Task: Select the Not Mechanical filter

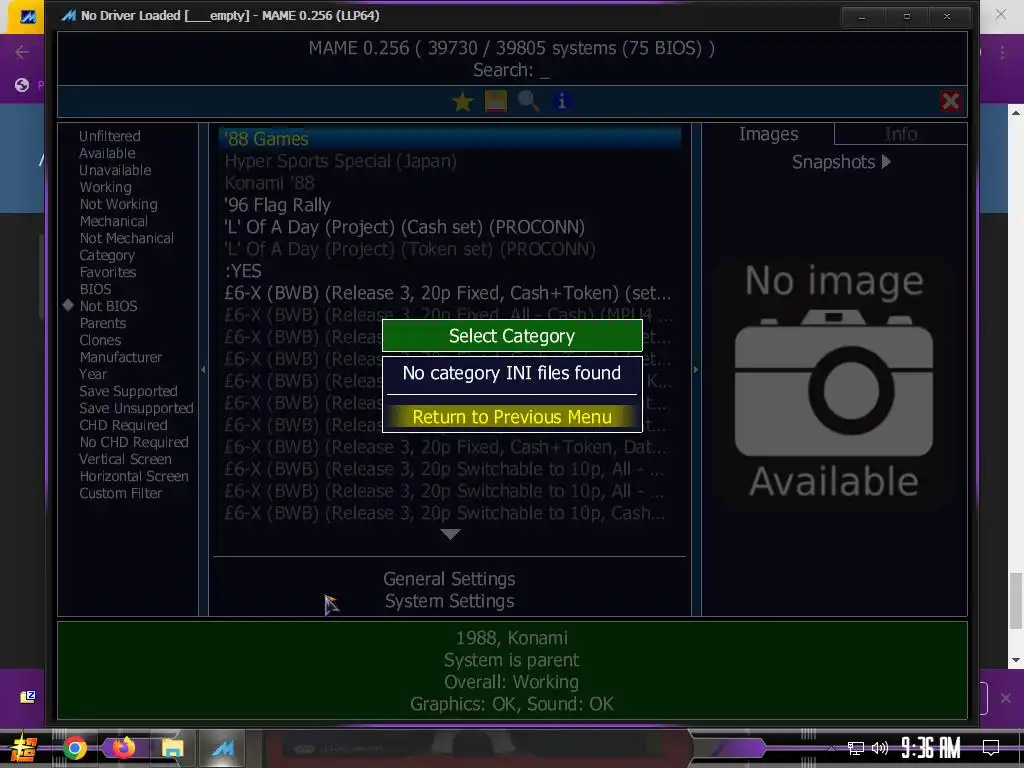Action: [x=127, y=238]
